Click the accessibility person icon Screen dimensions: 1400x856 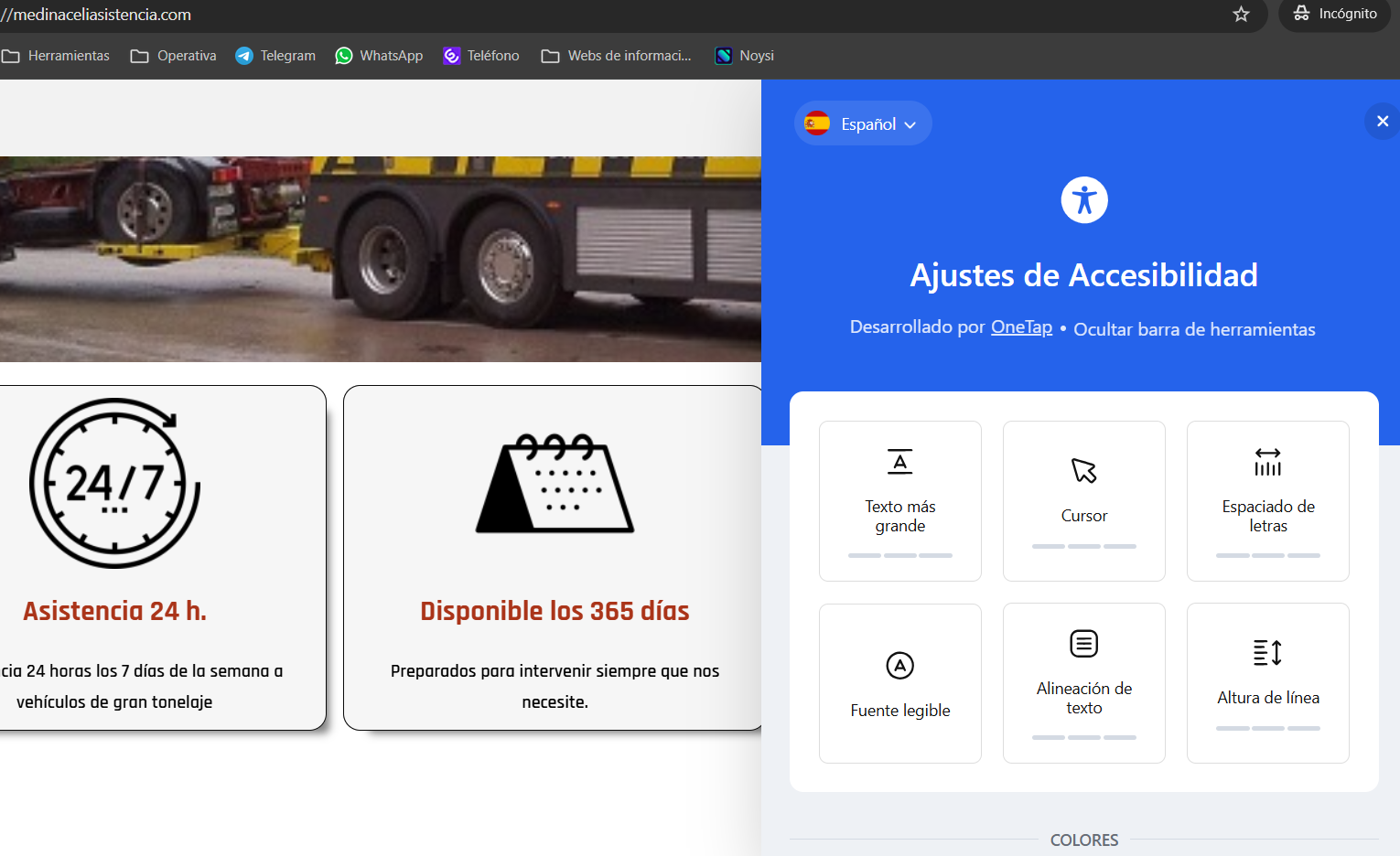[1084, 199]
